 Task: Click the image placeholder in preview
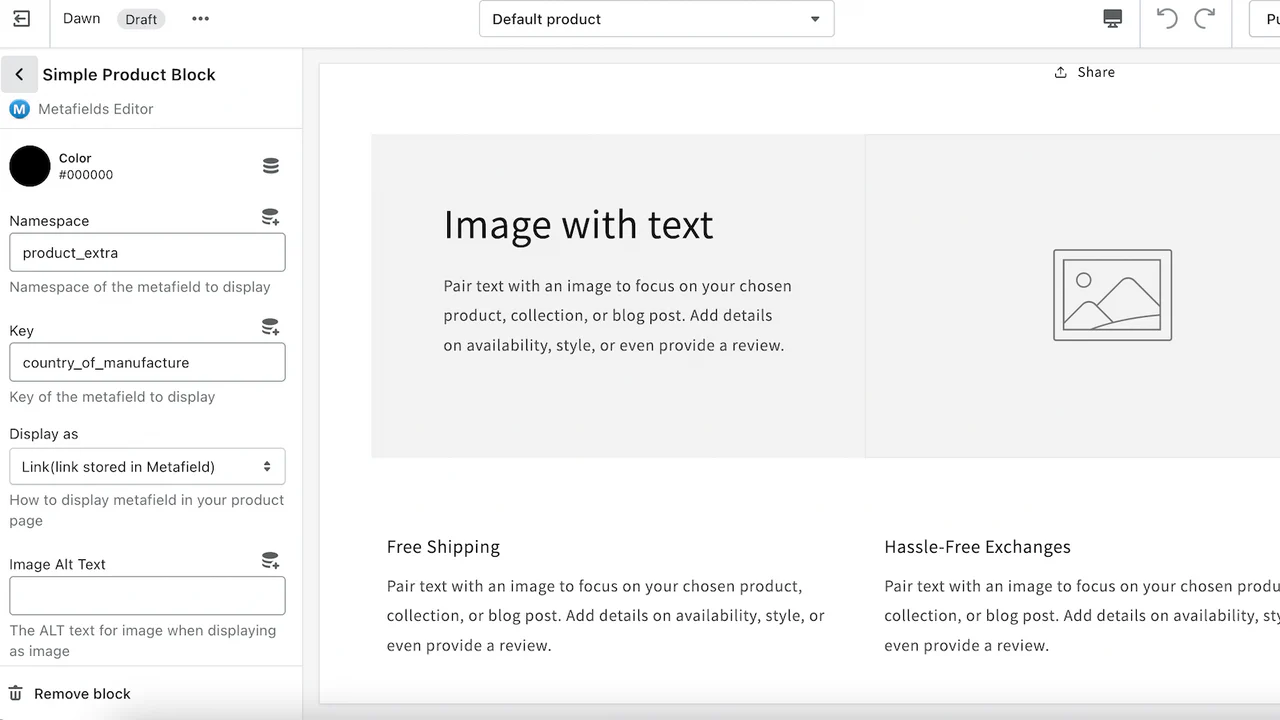pyautogui.click(x=1112, y=295)
